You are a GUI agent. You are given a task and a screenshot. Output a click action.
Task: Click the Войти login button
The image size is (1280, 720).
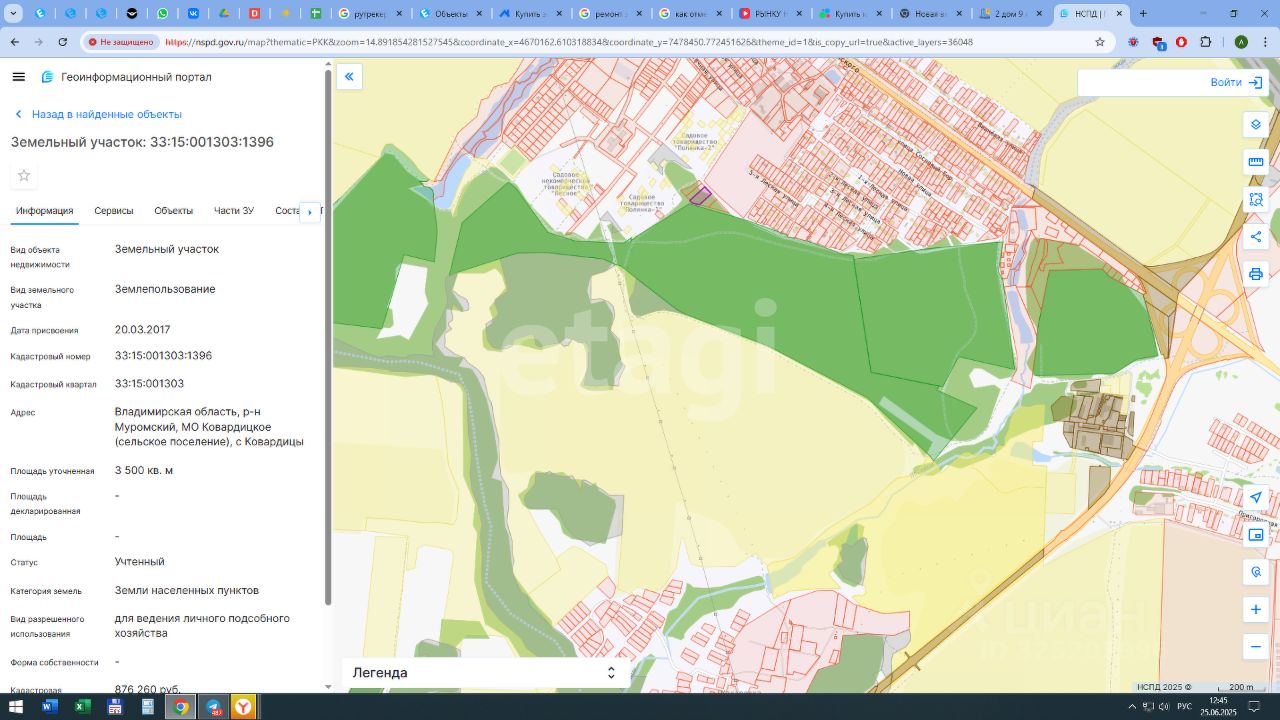point(1235,83)
